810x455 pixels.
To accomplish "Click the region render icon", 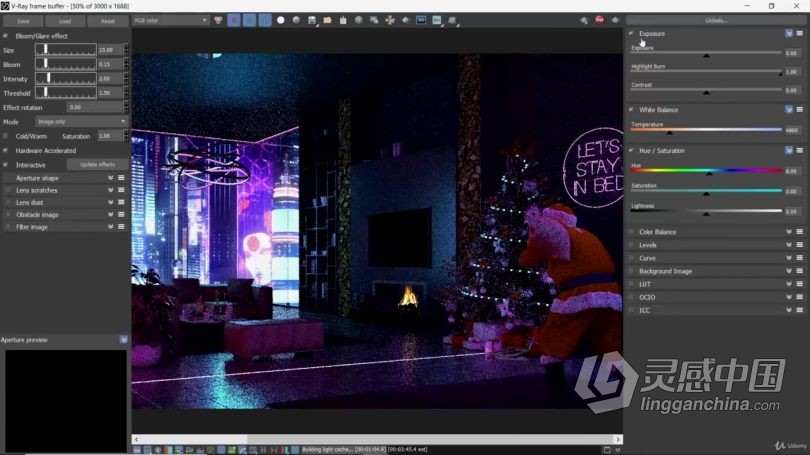I will point(406,20).
